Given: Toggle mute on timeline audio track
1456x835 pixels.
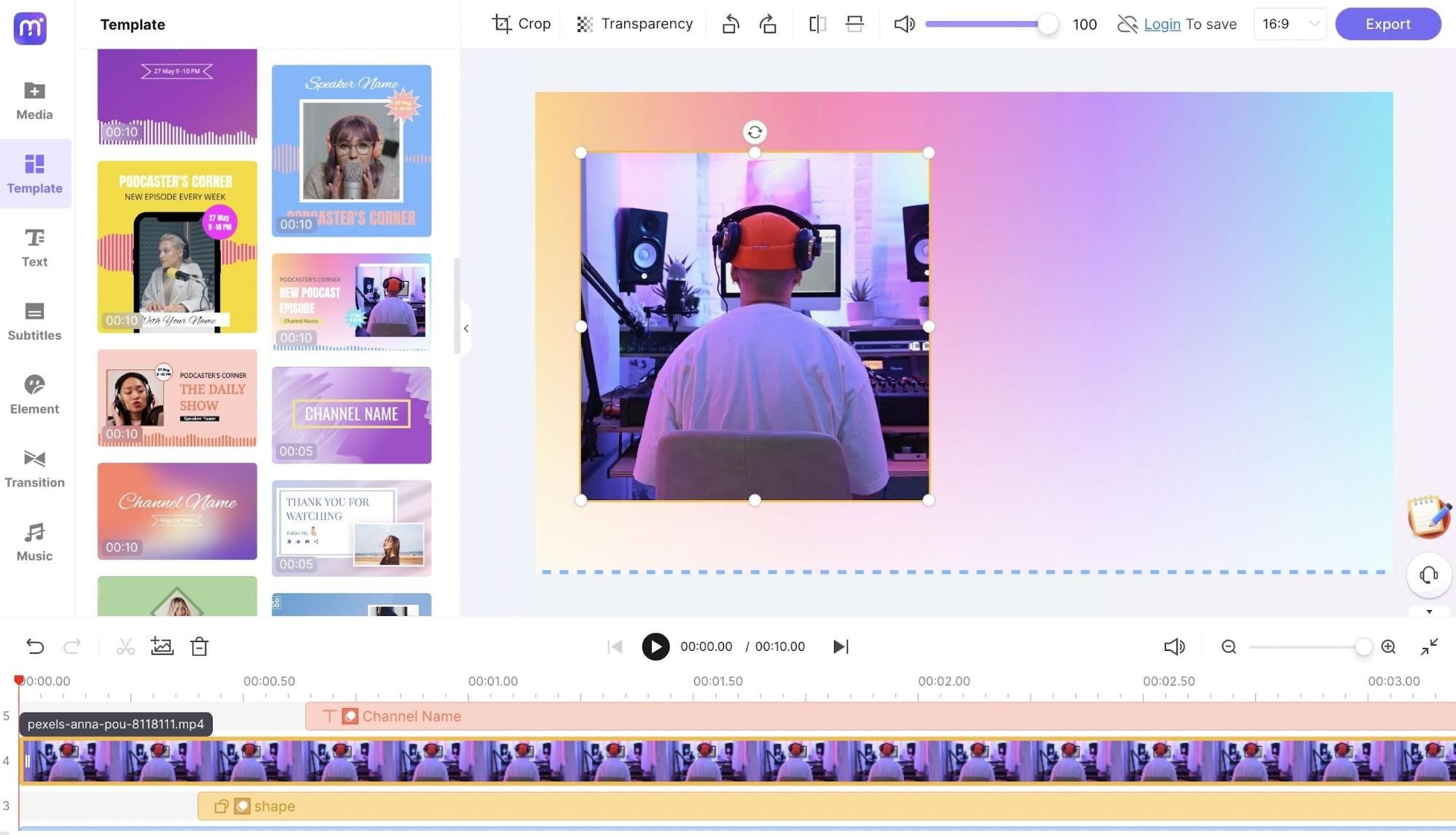Looking at the screenshot, I should (x=1175, y=647).
